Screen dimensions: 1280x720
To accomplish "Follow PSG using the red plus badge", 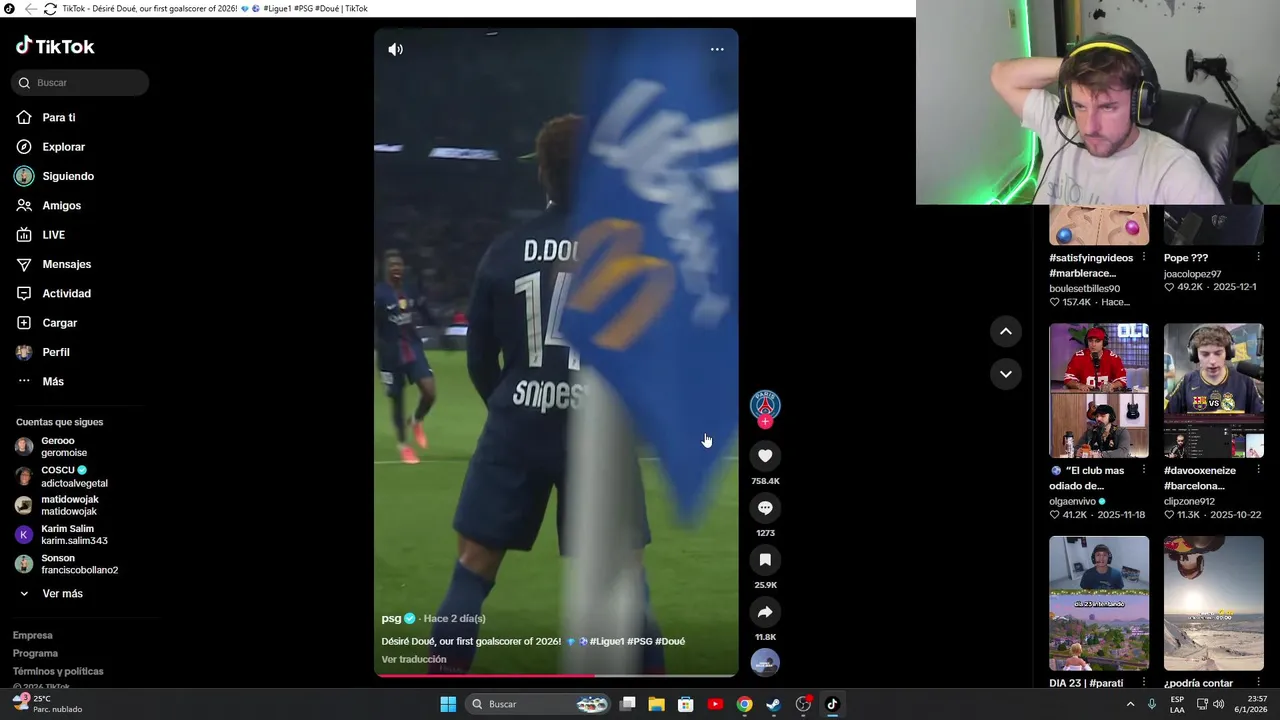I will 765,422.
